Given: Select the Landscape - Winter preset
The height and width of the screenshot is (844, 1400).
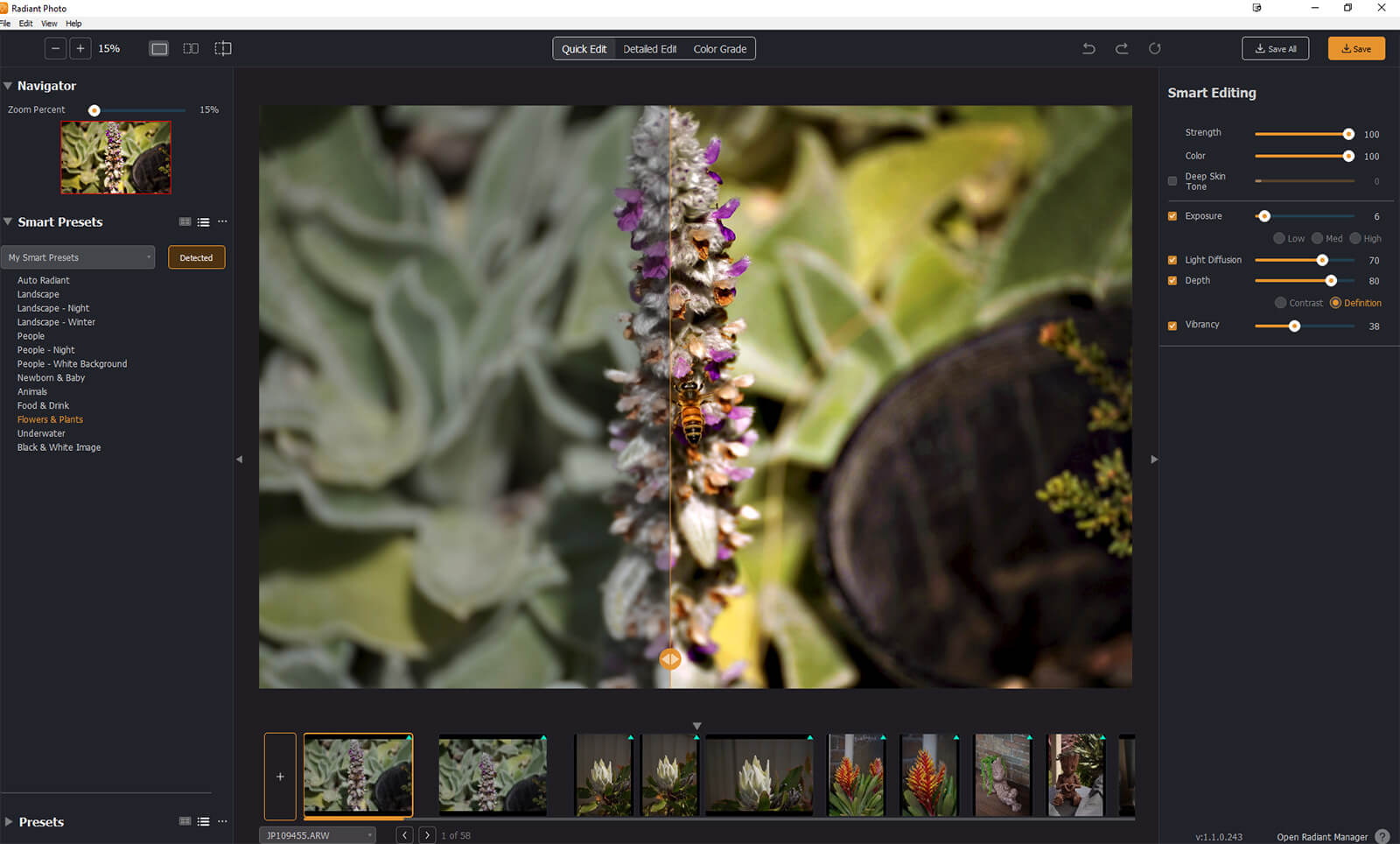Looking at the screenshot, I should [x=56, y=322].
